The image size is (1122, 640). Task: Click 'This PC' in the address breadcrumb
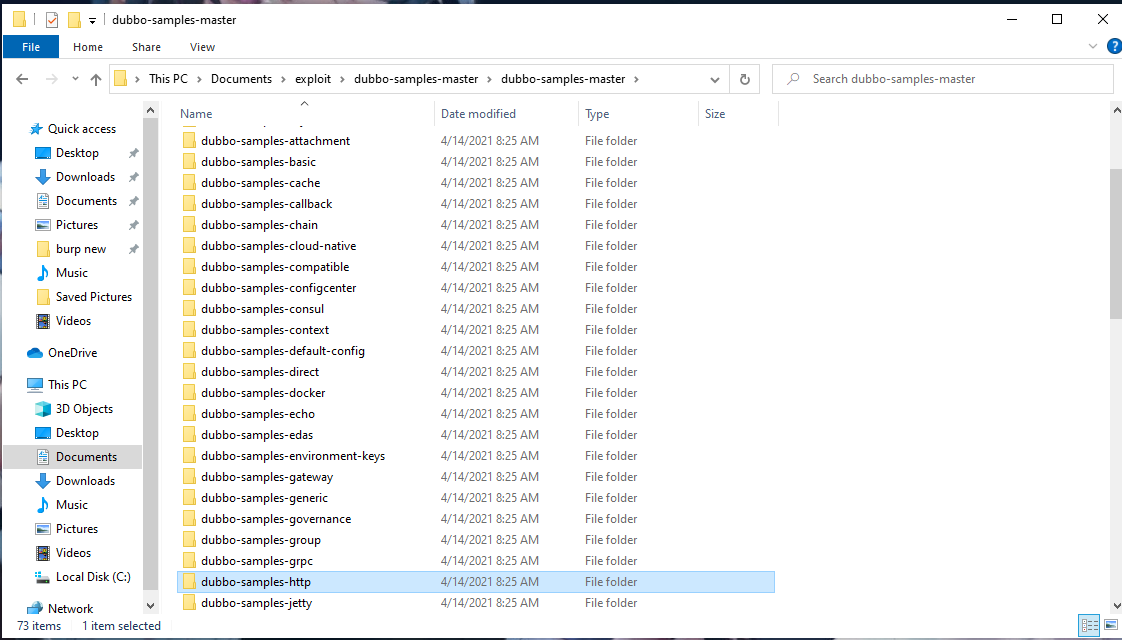(168, 79)
